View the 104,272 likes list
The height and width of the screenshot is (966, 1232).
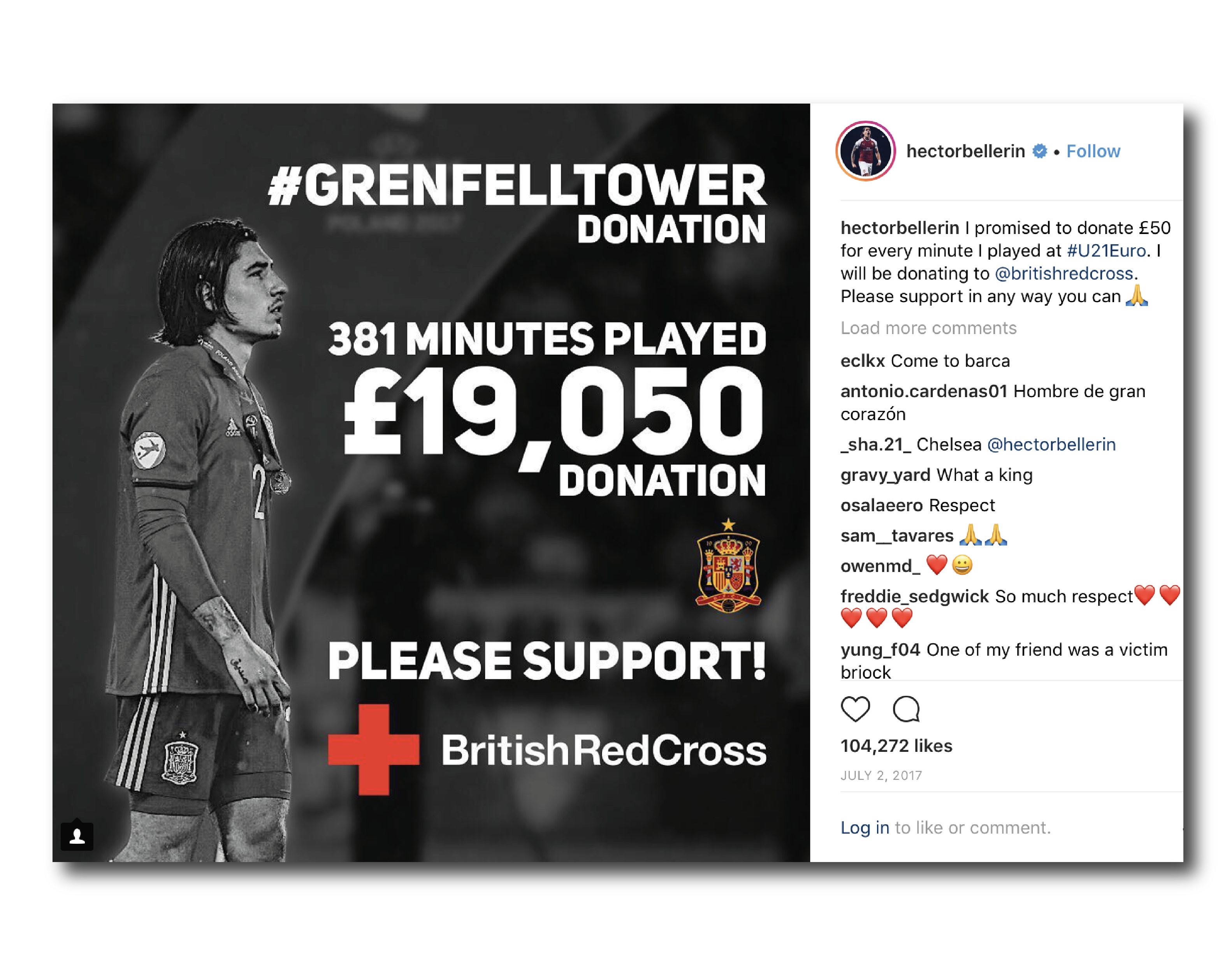(896, 745)
